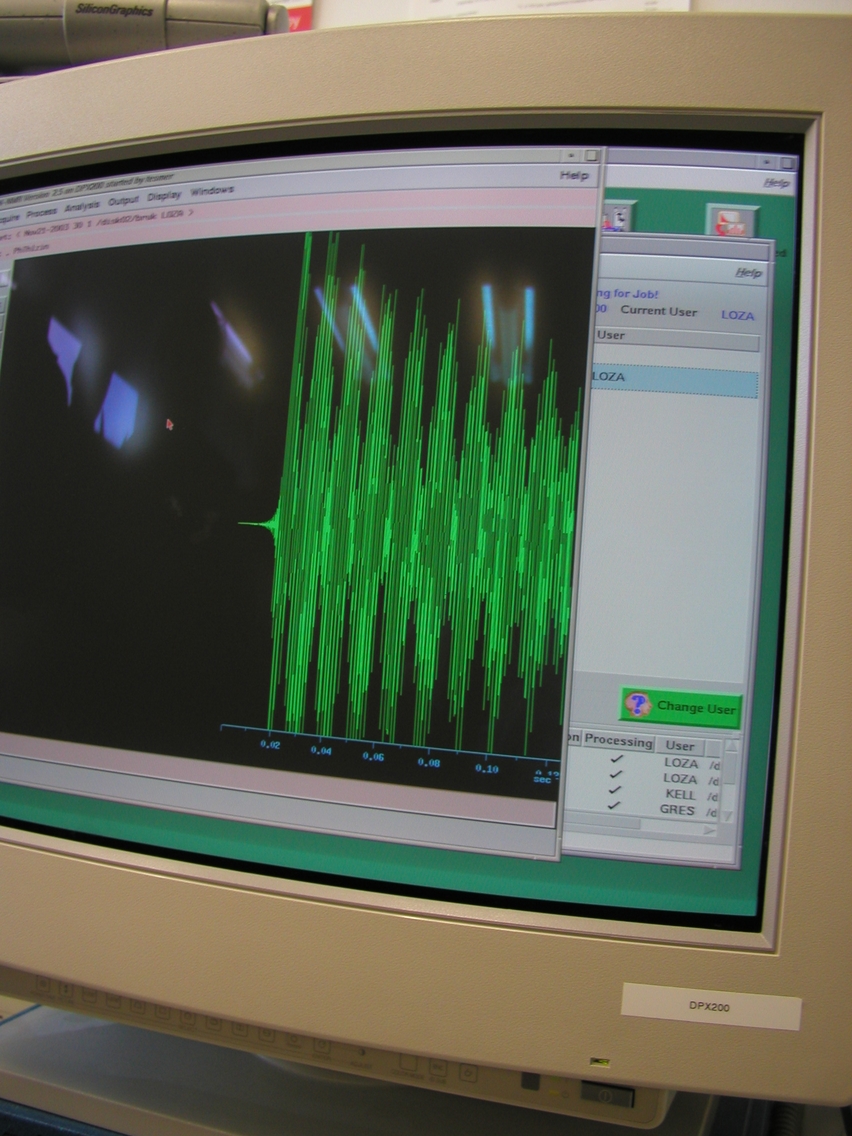Click the scroll-right arrow of the job table
Image resolution: width=852 pixels, height=1136 pixels.
(x=710, y=829)
